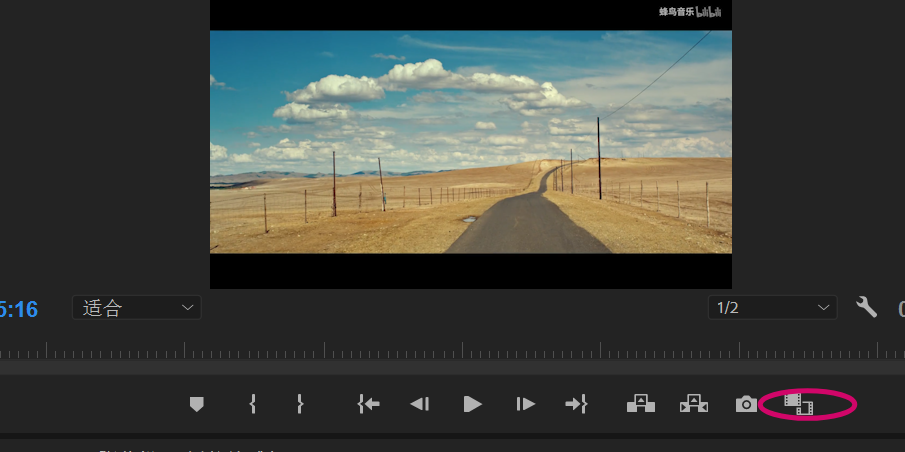Click the zoom scroll bar beneath the ruler
Image resolution: width=905 pixels, height=452 pixels.
[452, 367]
